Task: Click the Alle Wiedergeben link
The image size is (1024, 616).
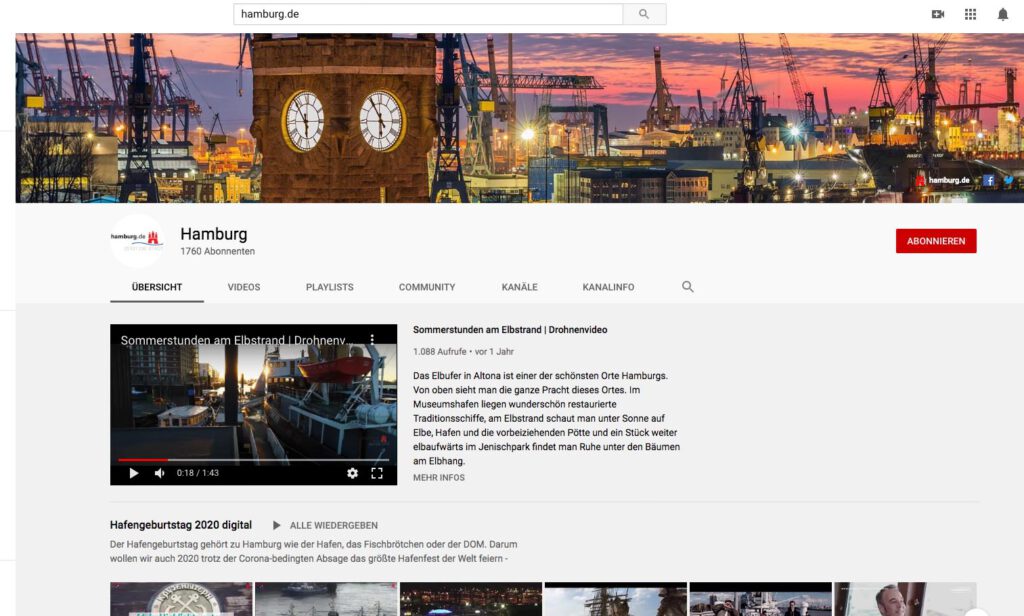Action: (334, 525)
